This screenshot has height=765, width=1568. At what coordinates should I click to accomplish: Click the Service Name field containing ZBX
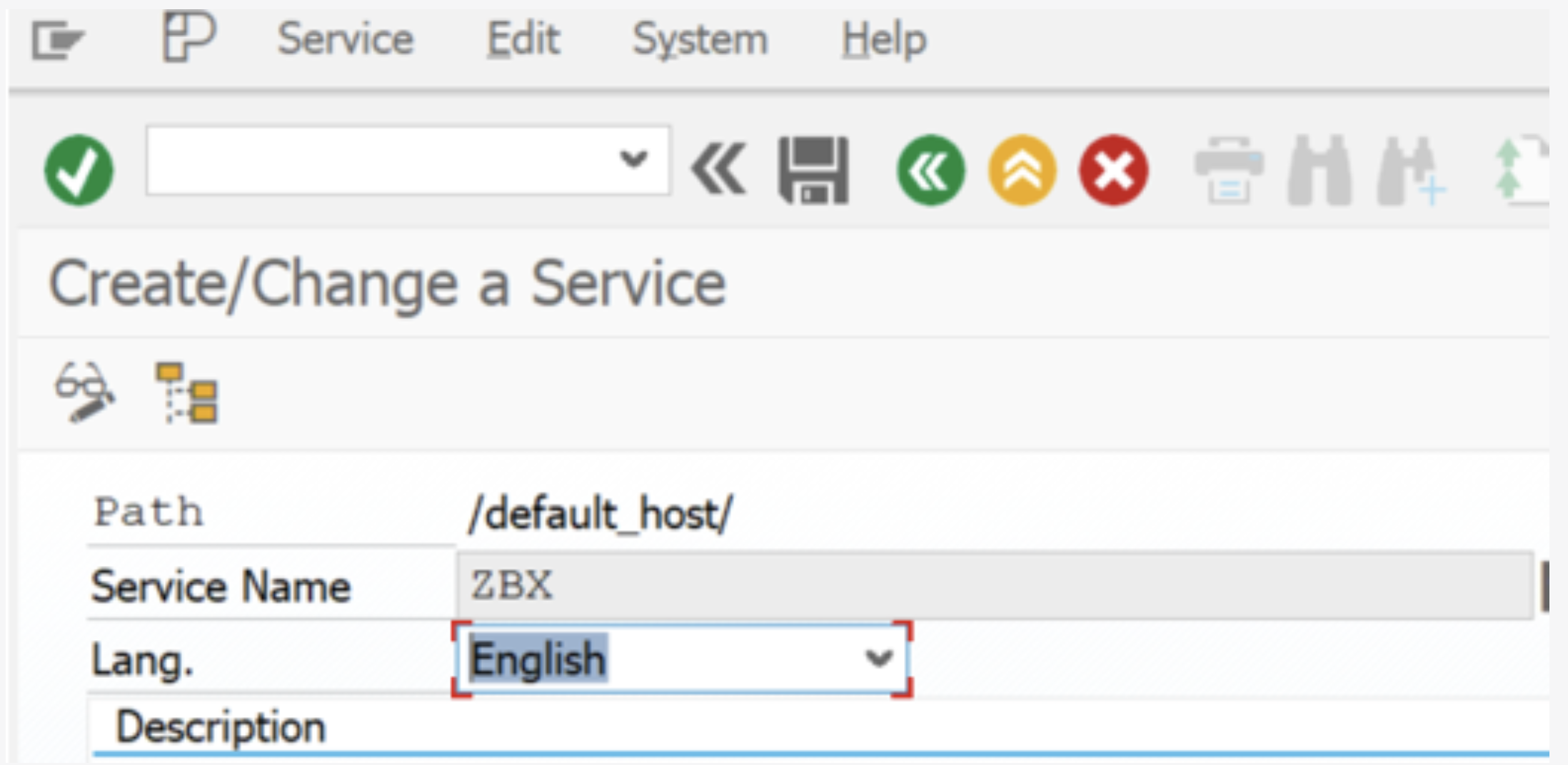[994, 585]
